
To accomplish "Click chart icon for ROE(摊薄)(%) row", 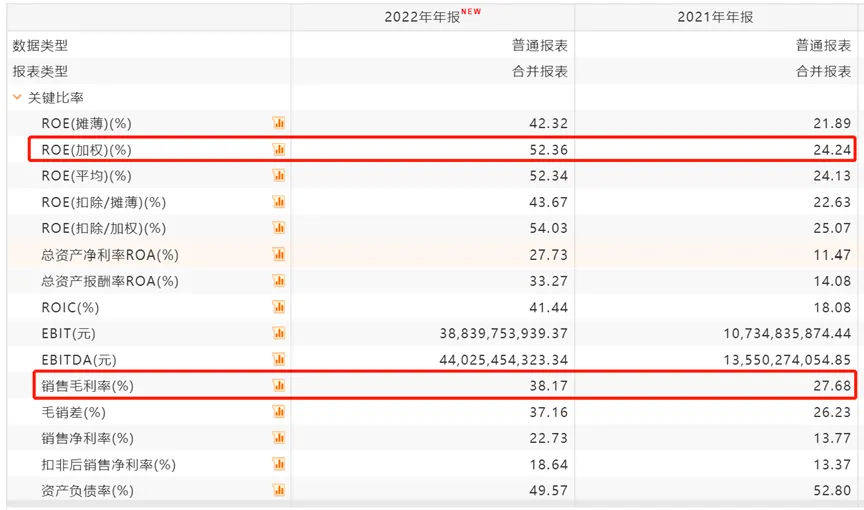I will [279, 123].
